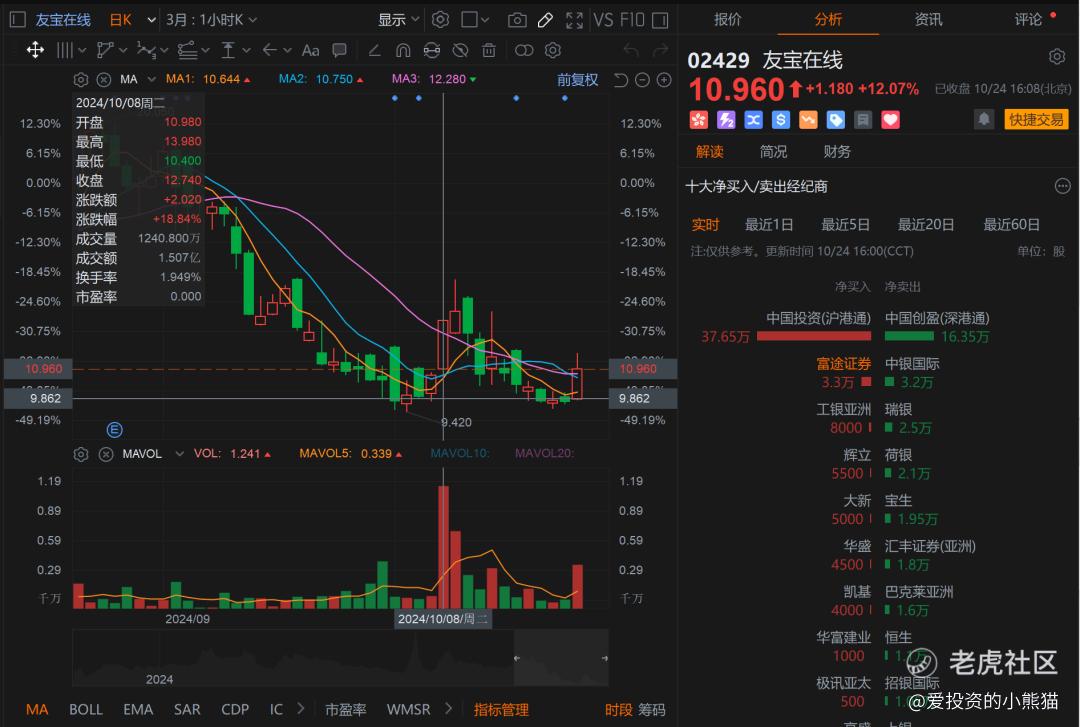Screen dimensions: 1080x727
Task: Open MA indicator settings gear
Action: [x=81, y=80]
